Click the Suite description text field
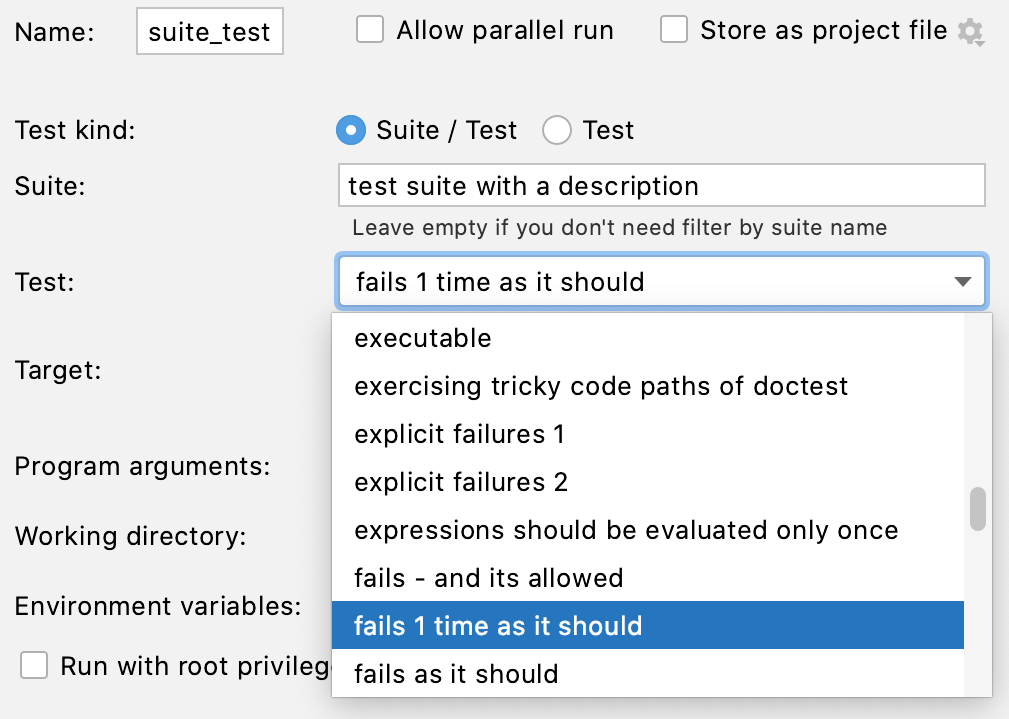The image size is (1009, 719). coord(660,184)
